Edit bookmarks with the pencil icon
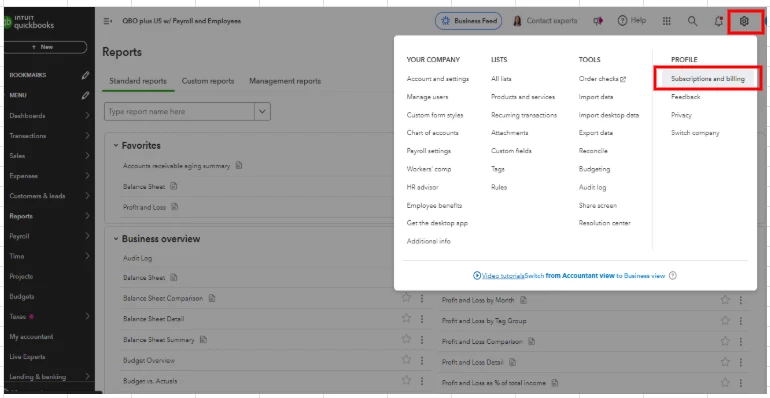Image resolution: width=770 pixels, height=398 pixels. (85, 75)
